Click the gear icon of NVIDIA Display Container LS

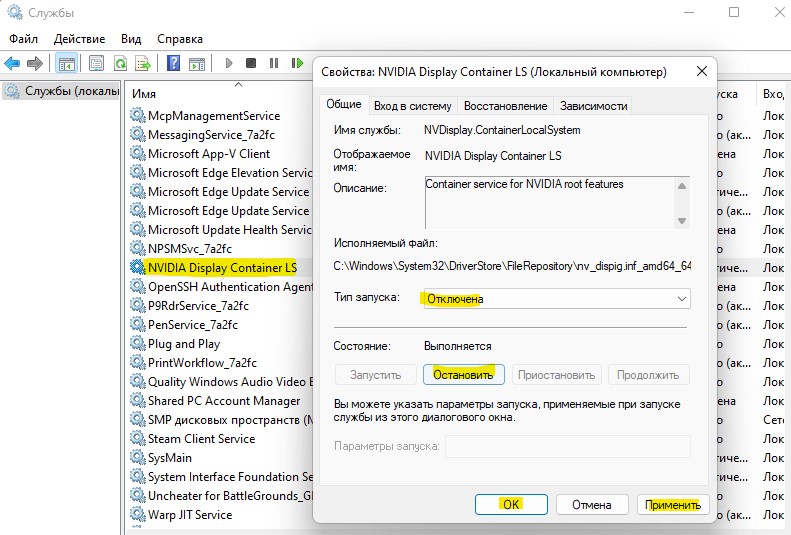pyautogui.click(x=138, y=267)
